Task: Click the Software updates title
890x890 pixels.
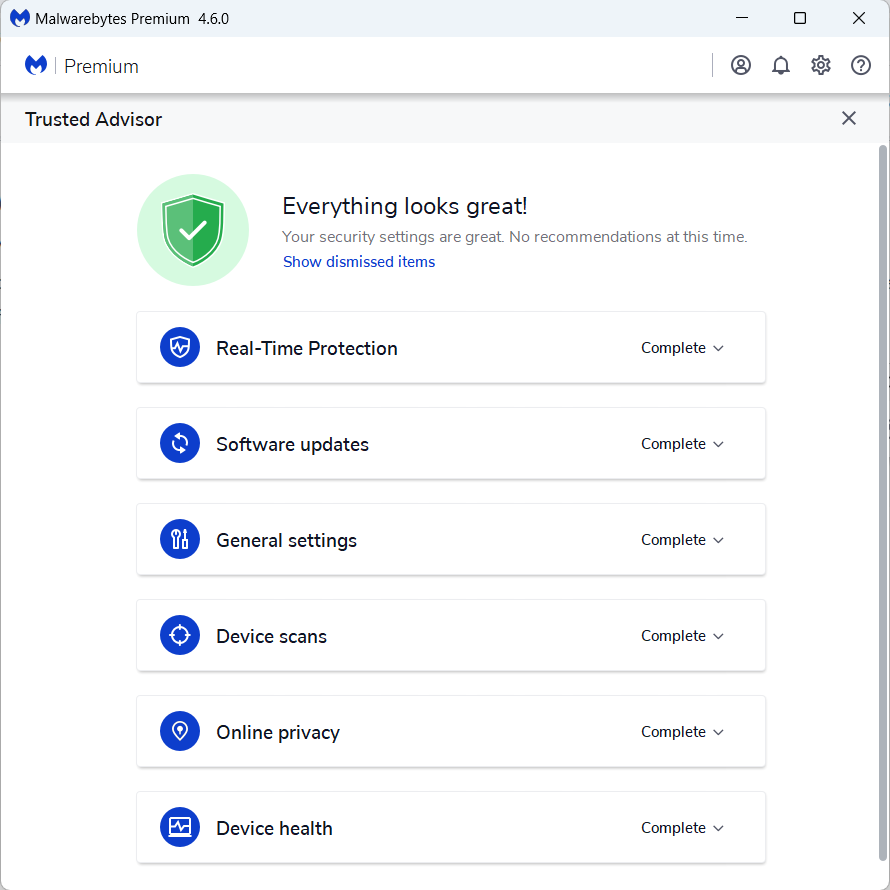Action: pos(292,444)
